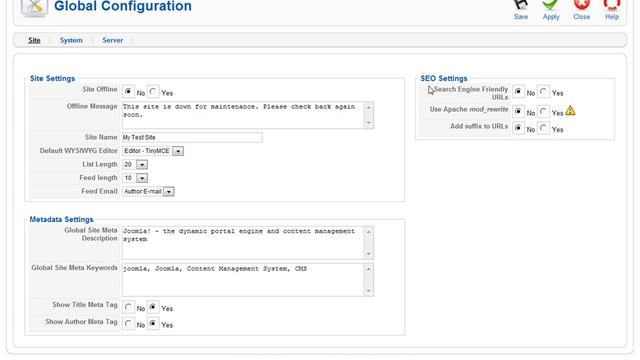
Task: Click Meta Description scrollbar down arrow
Action: (369, 254)
